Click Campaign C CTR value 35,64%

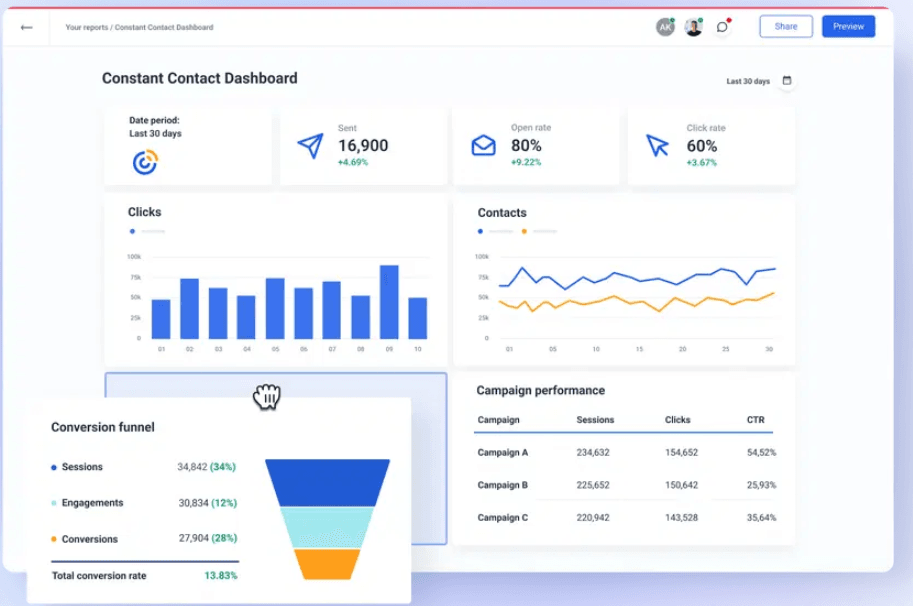[761, 518]
